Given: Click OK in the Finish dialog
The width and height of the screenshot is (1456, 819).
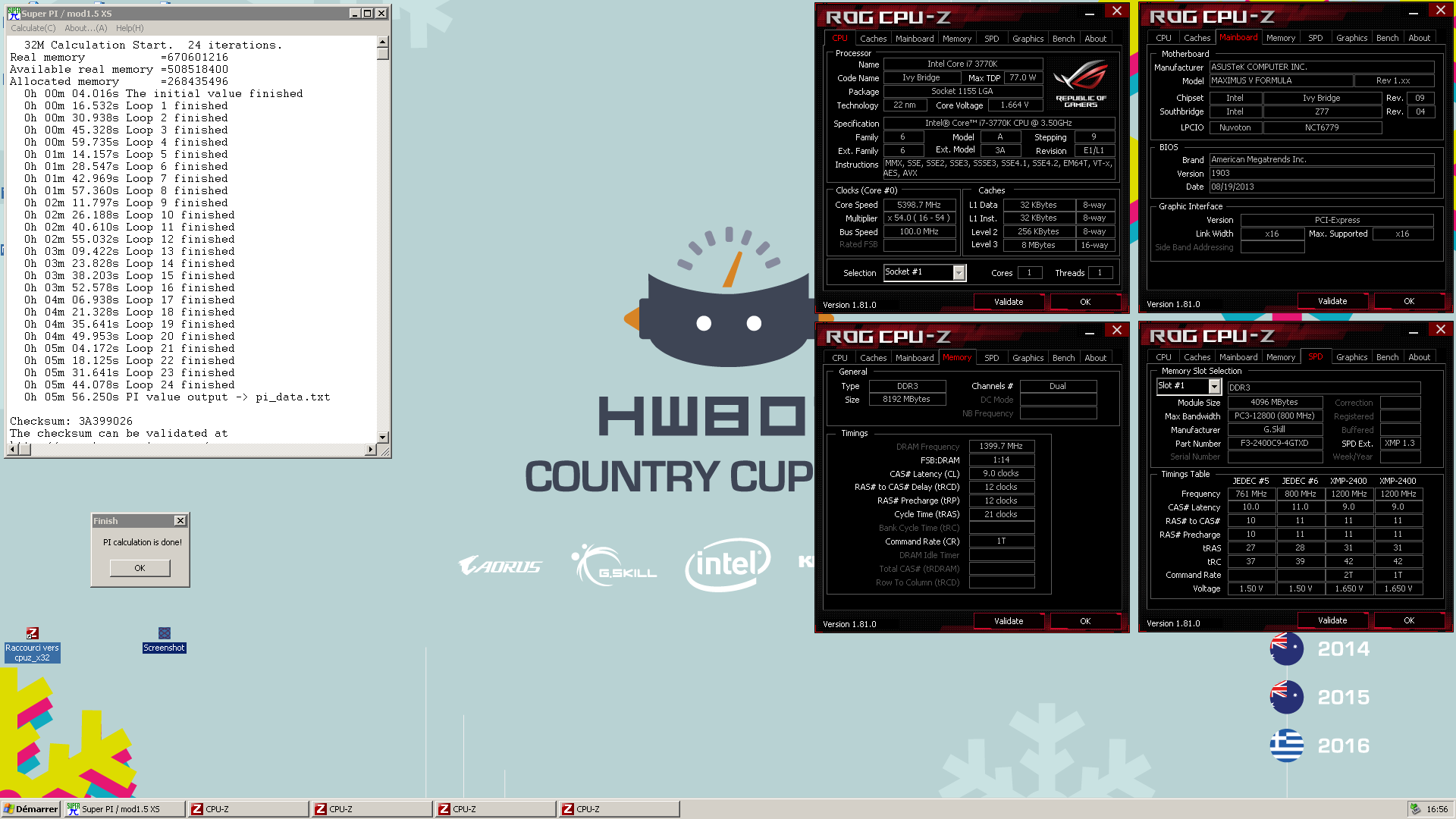Looking at the screenshot, I should 140,568.
